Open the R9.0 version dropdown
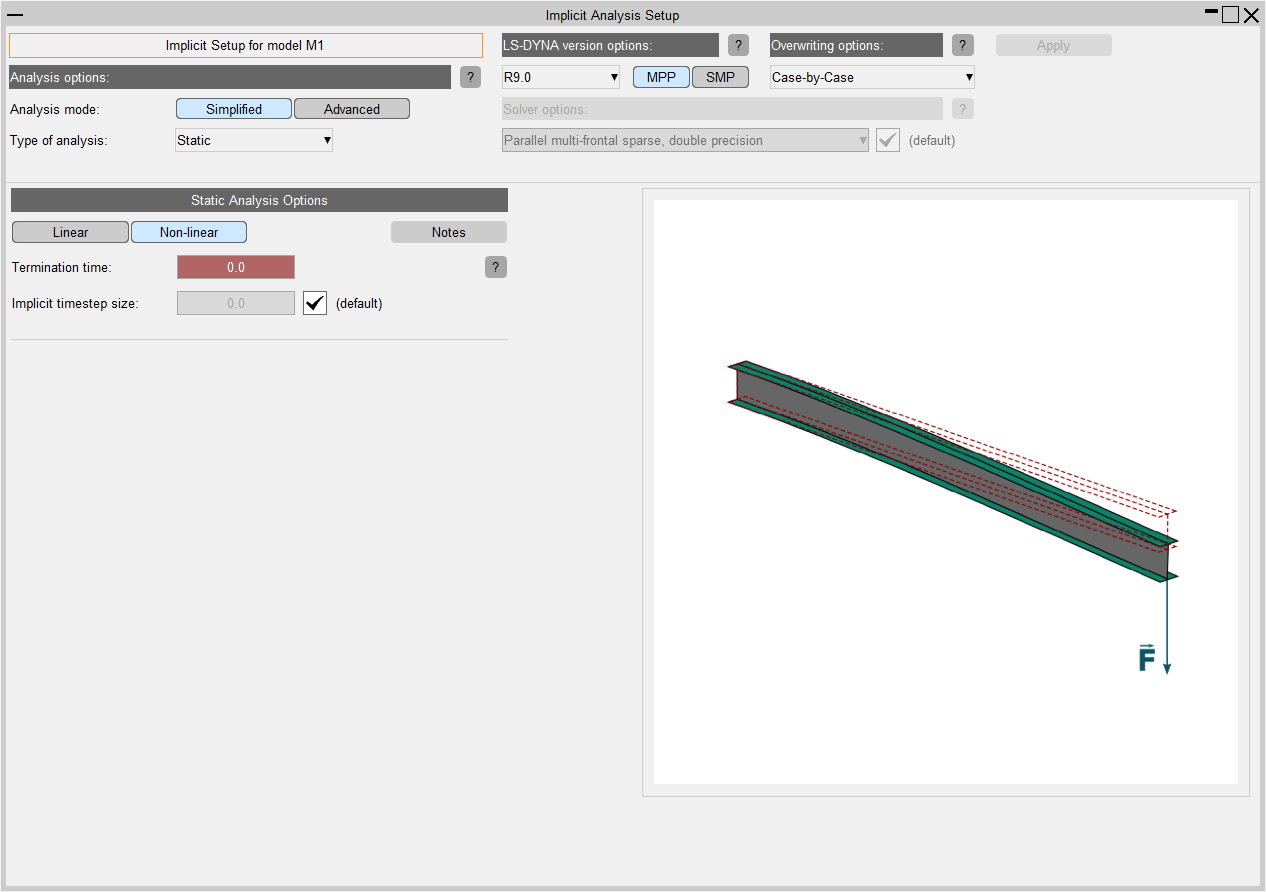This screenshot has height=892, width=1266. [561, 77]
